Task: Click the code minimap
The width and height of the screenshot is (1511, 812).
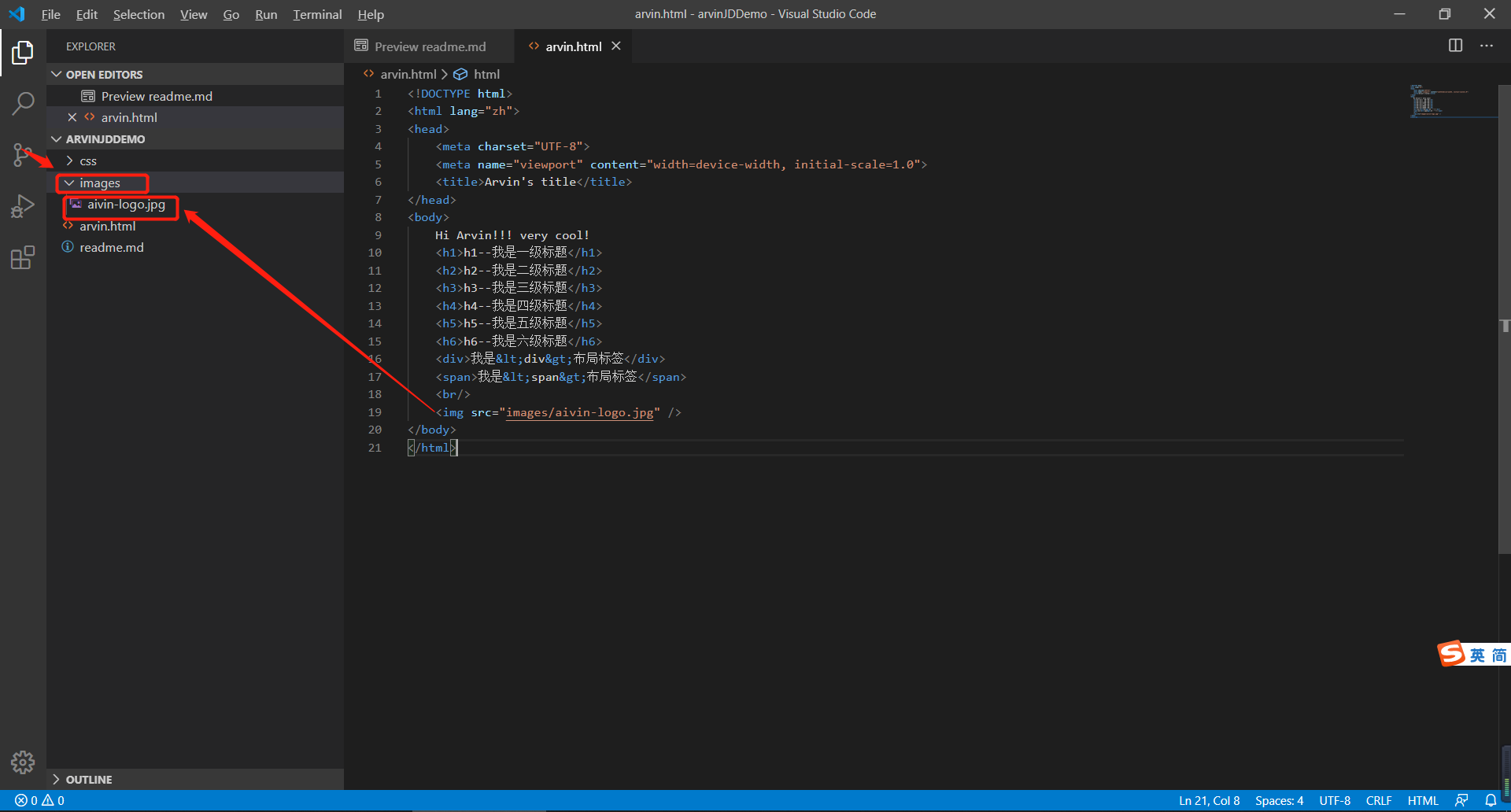Action: pyautogui.click(x=1452, y=101)
